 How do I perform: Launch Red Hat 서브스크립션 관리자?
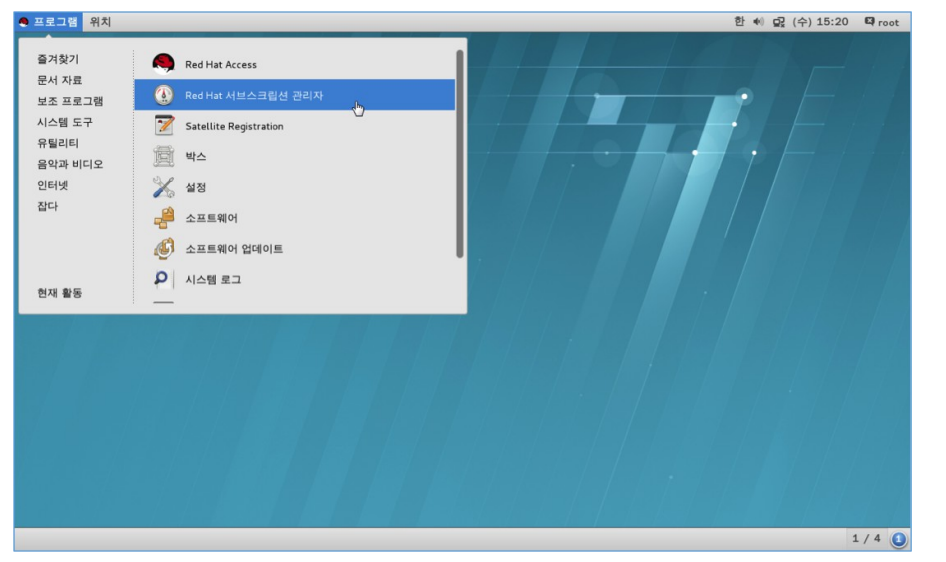pos(294,95)
